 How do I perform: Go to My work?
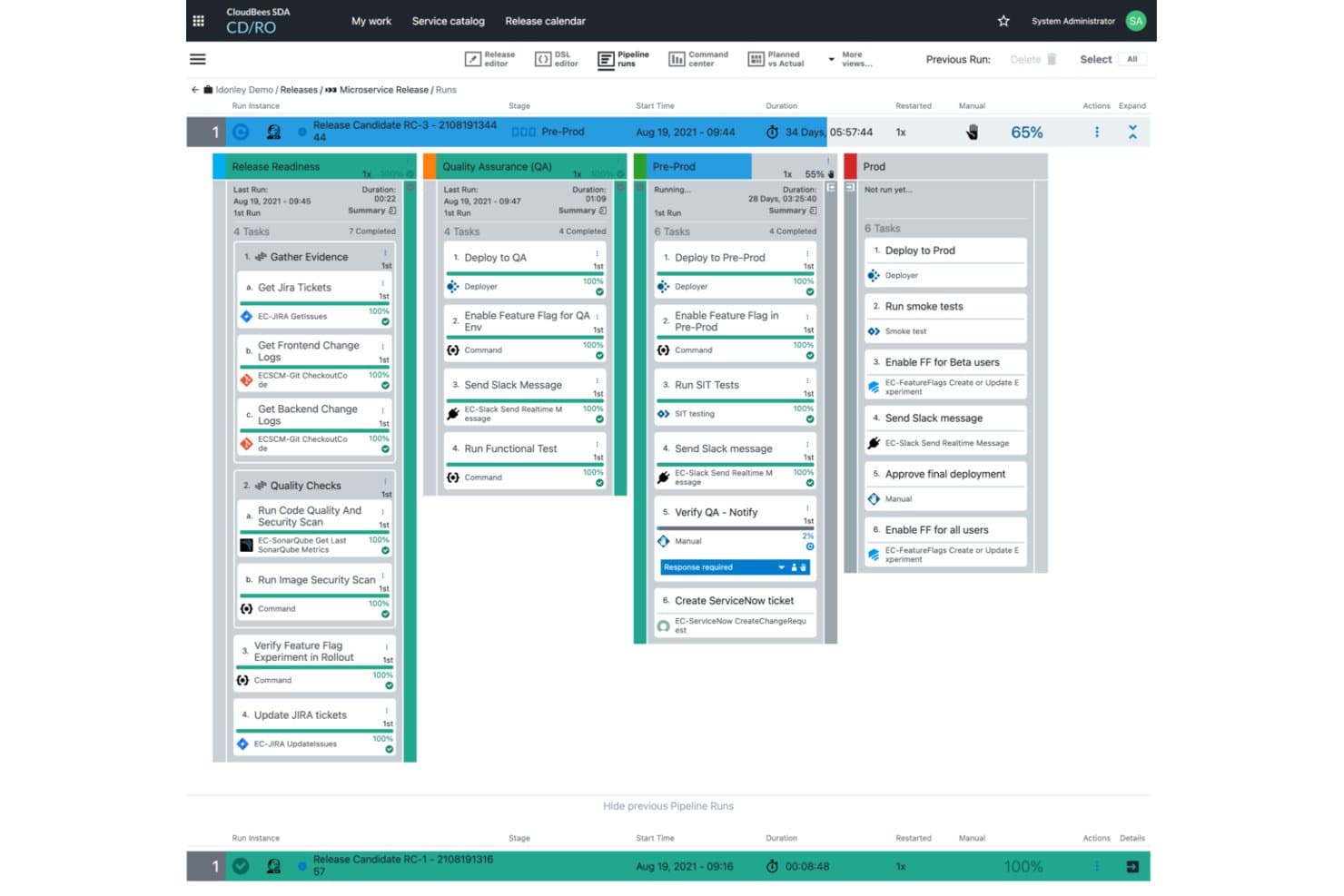point(371,21)
